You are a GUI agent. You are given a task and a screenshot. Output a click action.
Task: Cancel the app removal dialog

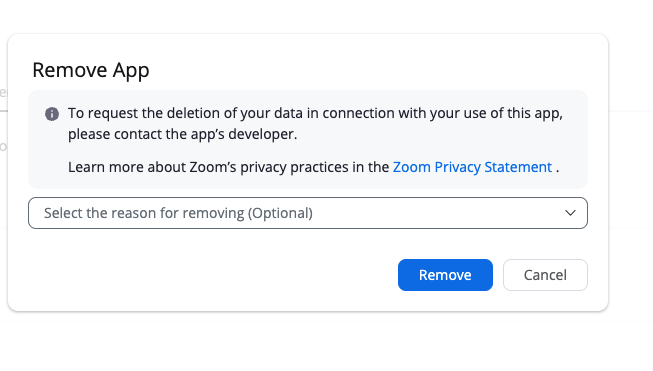tap(545, 275)
